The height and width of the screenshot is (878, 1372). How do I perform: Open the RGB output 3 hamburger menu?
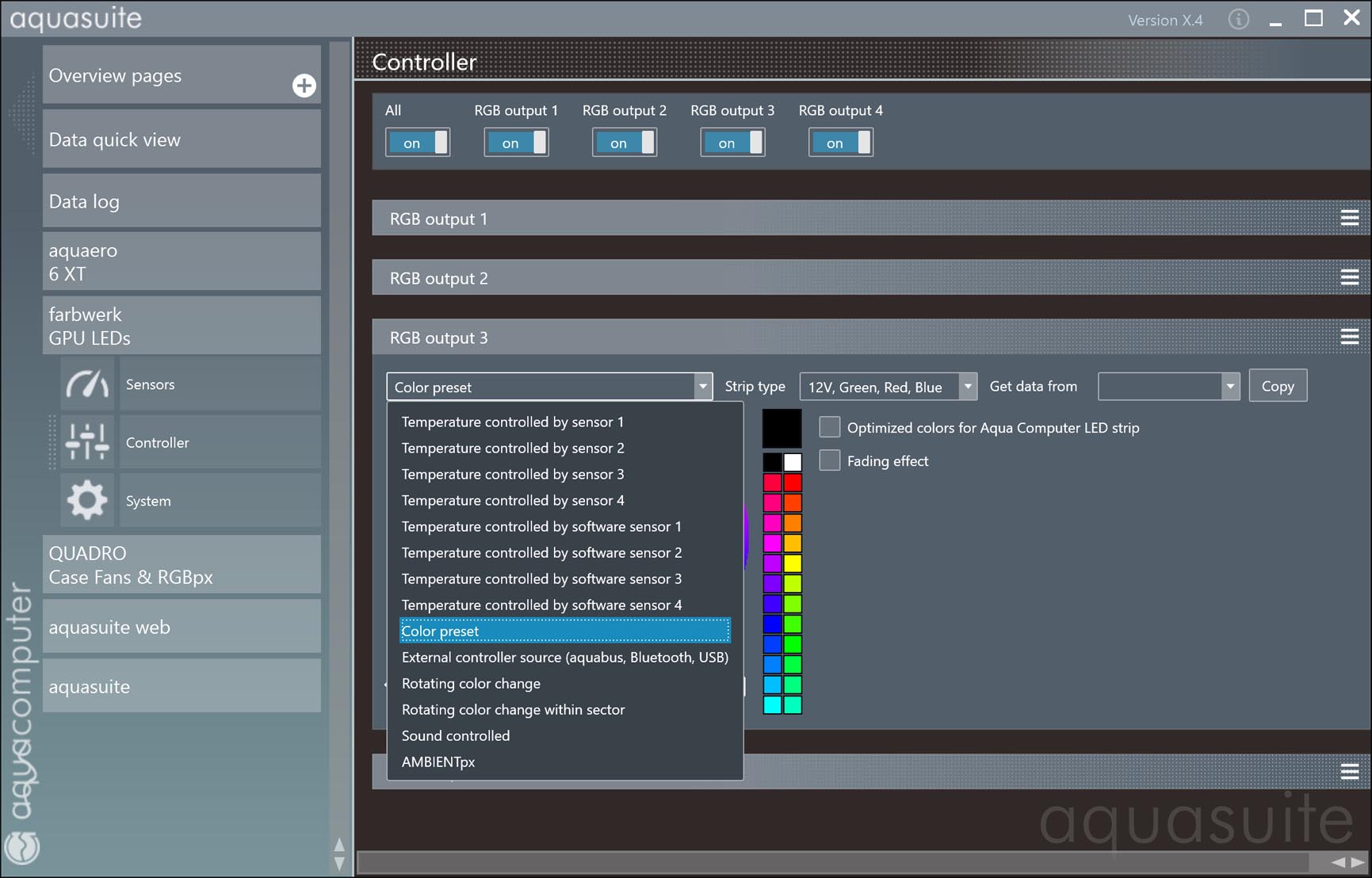coord(1349,338)
